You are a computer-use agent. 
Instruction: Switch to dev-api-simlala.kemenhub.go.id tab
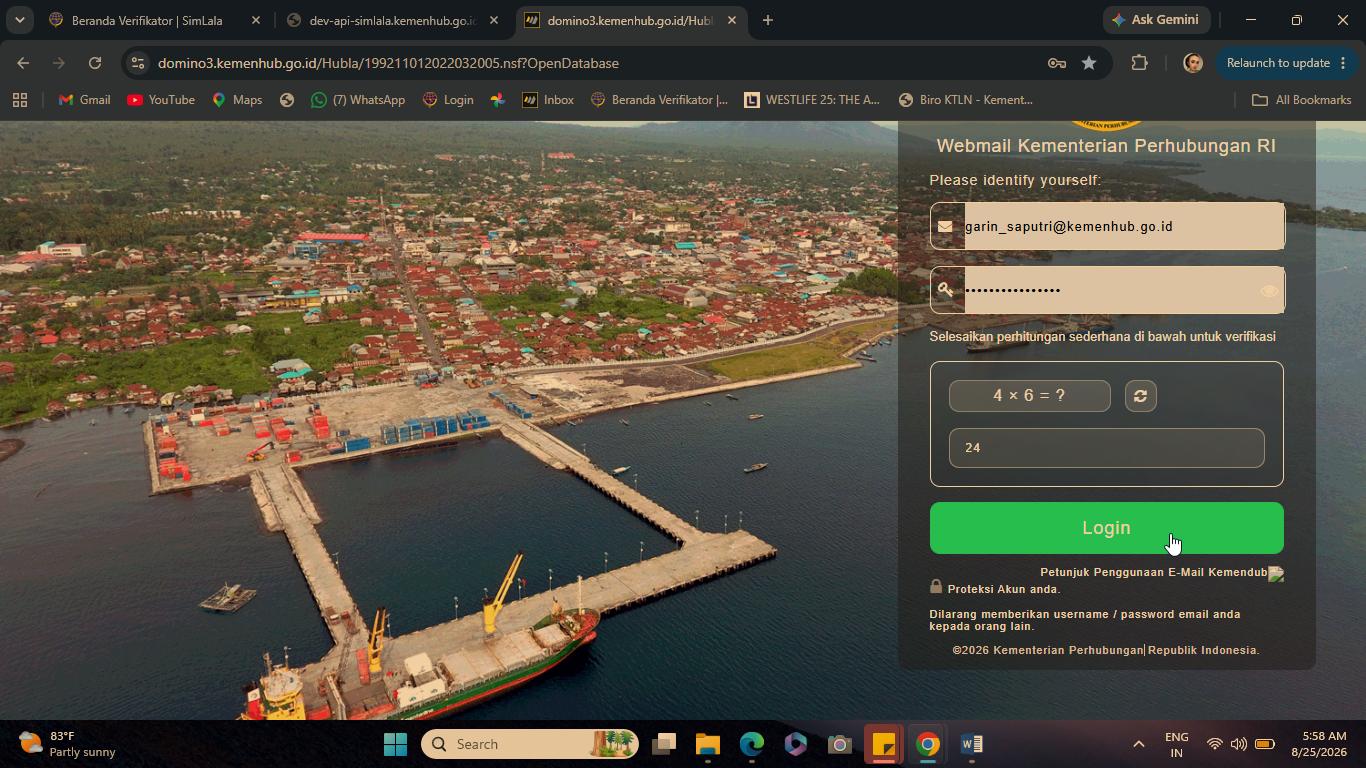pyautogui.click(x=392, y=20)
